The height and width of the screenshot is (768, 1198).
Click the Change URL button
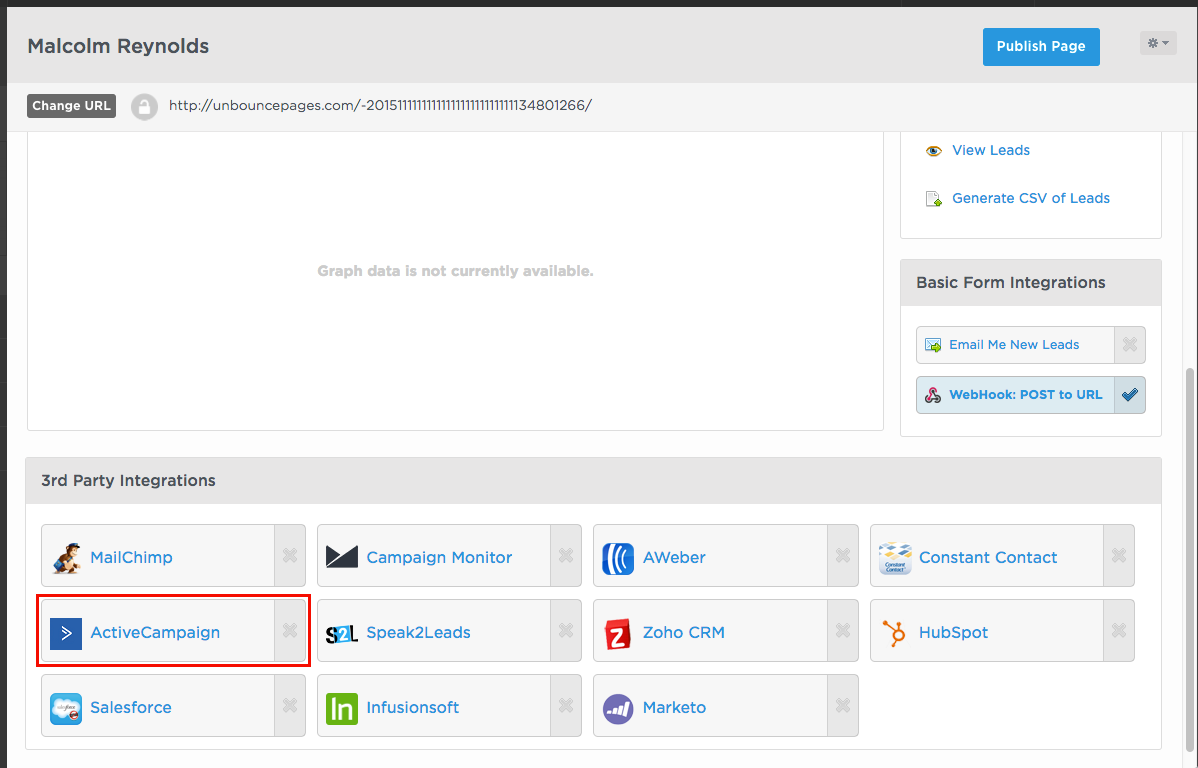pos(72,105)
